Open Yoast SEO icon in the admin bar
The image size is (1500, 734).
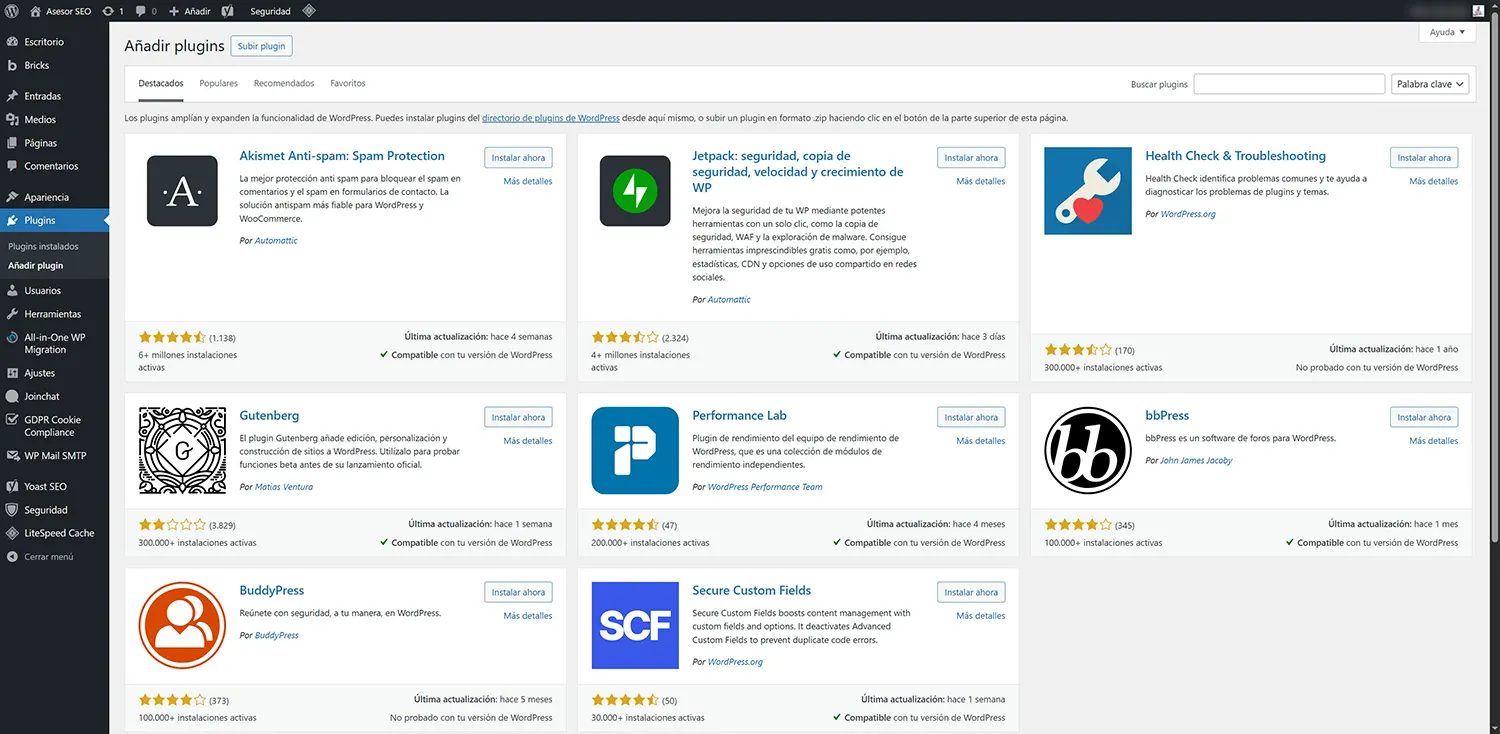[226, 10]
